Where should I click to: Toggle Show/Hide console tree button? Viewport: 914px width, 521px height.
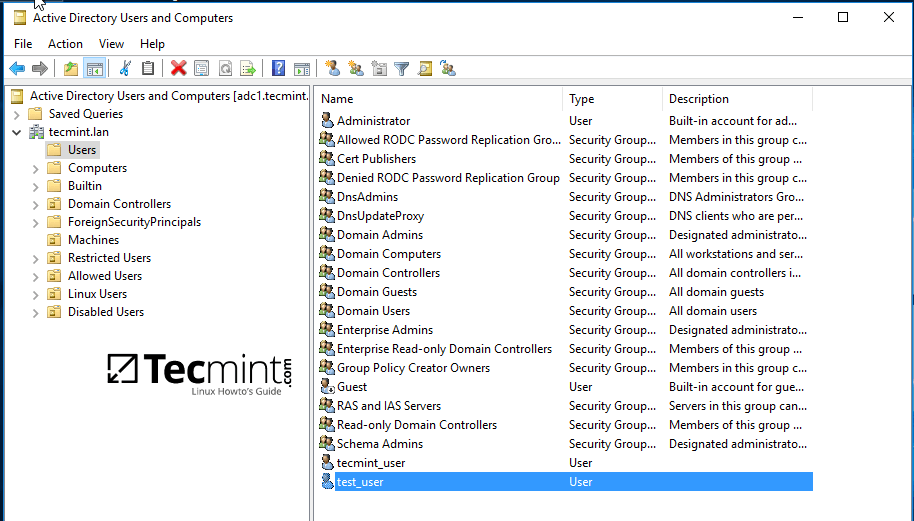(95, 69)
